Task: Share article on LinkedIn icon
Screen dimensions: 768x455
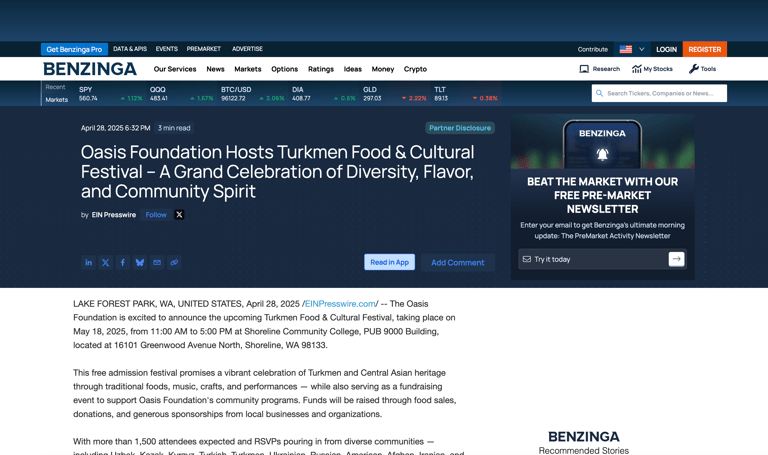Action: point(89,263)
